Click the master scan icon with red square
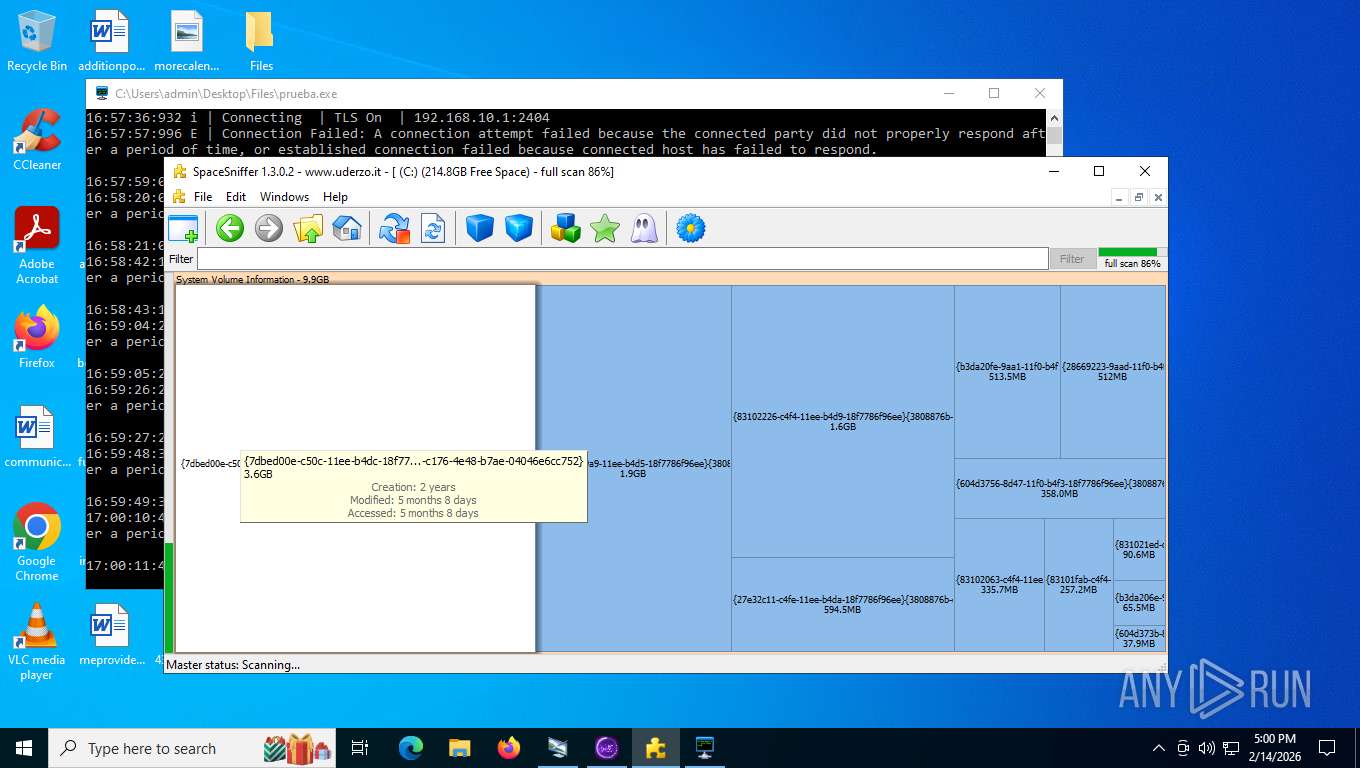Image resolution: width=1360 pixels, height=768 pixels. coord(394,228)
